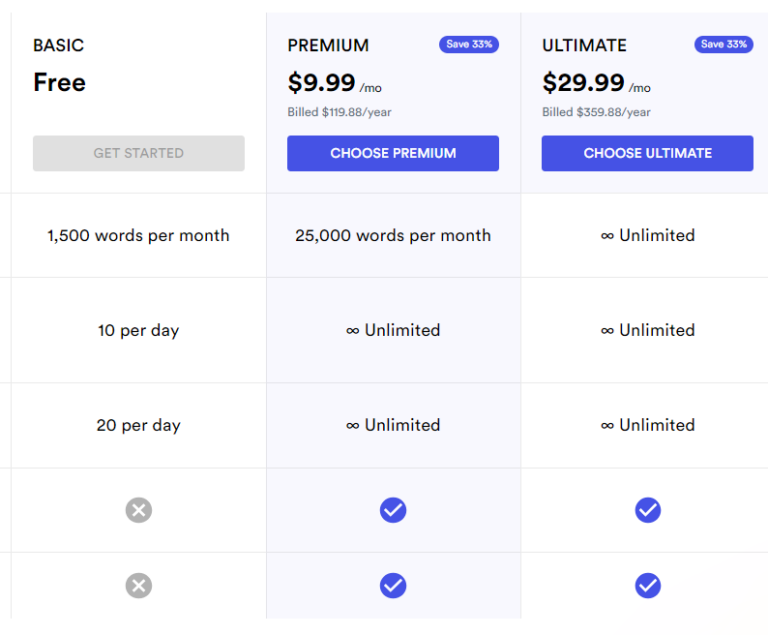This screenshot has height=635, width=768.
Task: Click the 1,500 words per month cell
Action: (x=138, y=236)
